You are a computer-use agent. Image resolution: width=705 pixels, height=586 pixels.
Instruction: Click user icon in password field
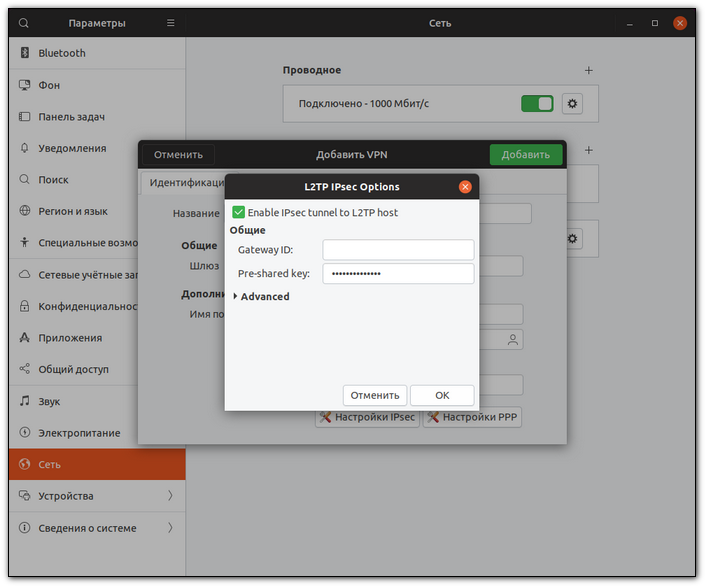pos(513,340)
